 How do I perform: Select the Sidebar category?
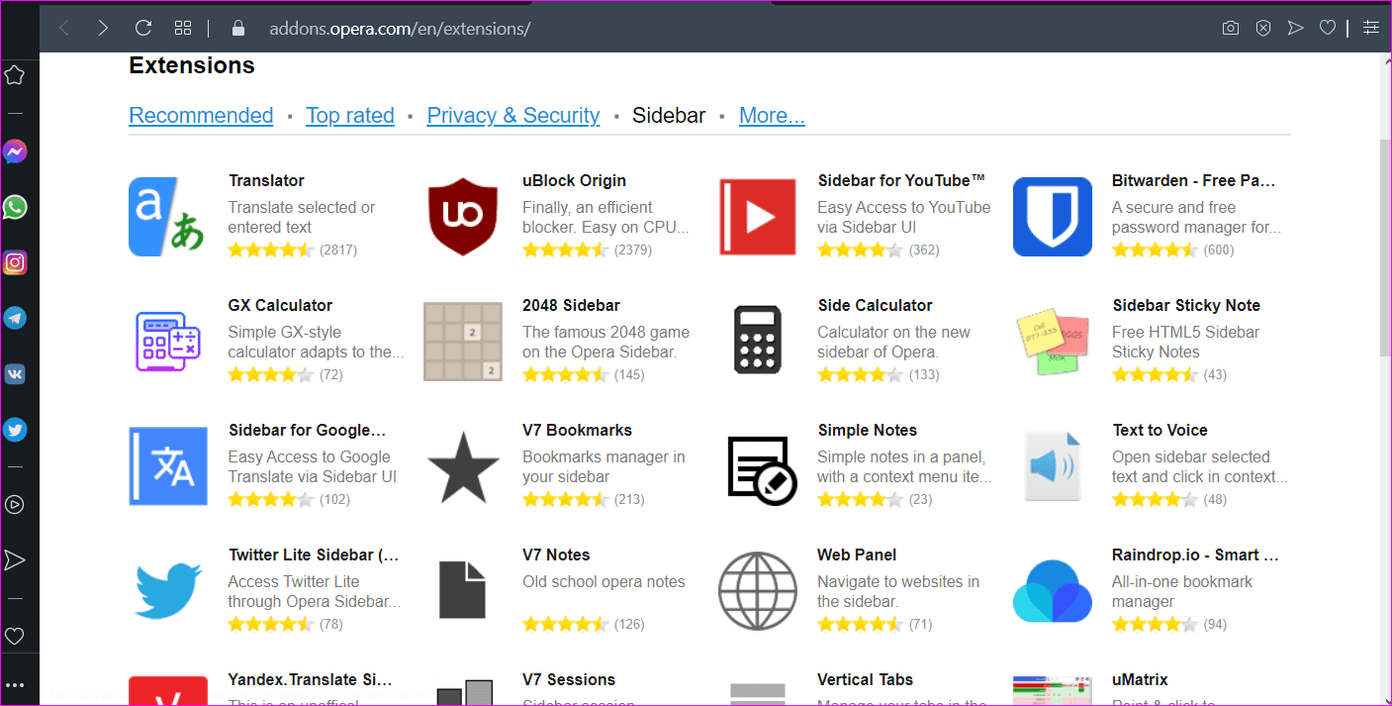669,116
